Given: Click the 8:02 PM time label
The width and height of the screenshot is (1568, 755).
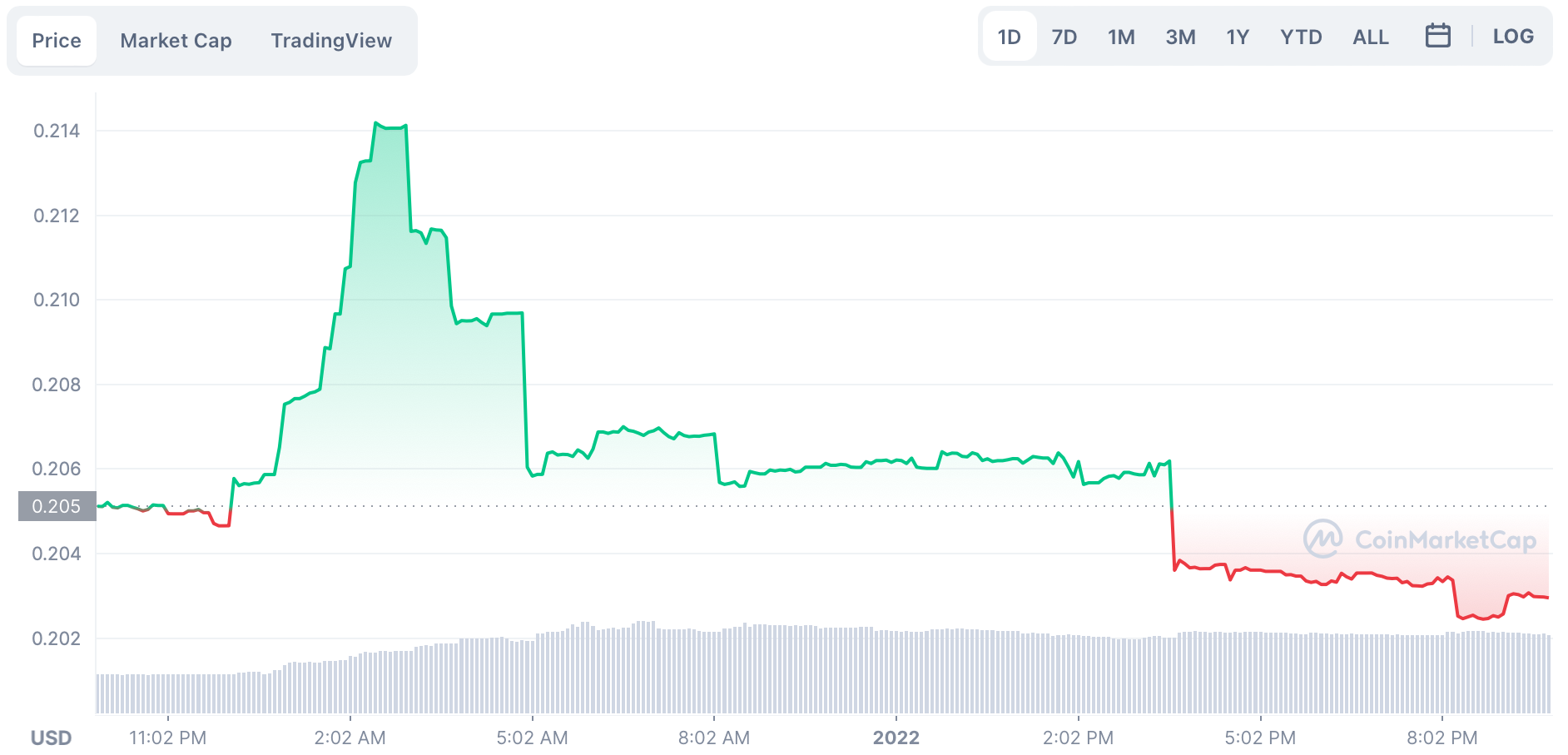Looking at the screenshot, I should (1442, 738).
